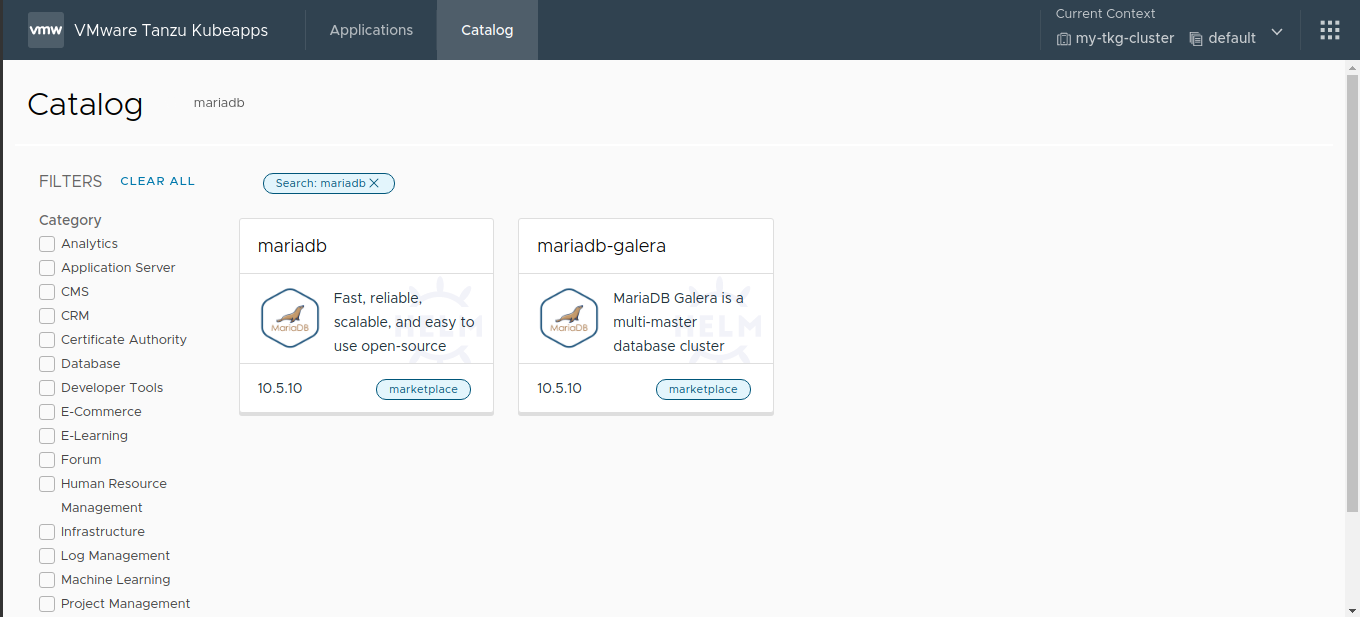The image size is (1360, 617).
Task: Expand the context switcher chevron
Action: click(1277, 32)
